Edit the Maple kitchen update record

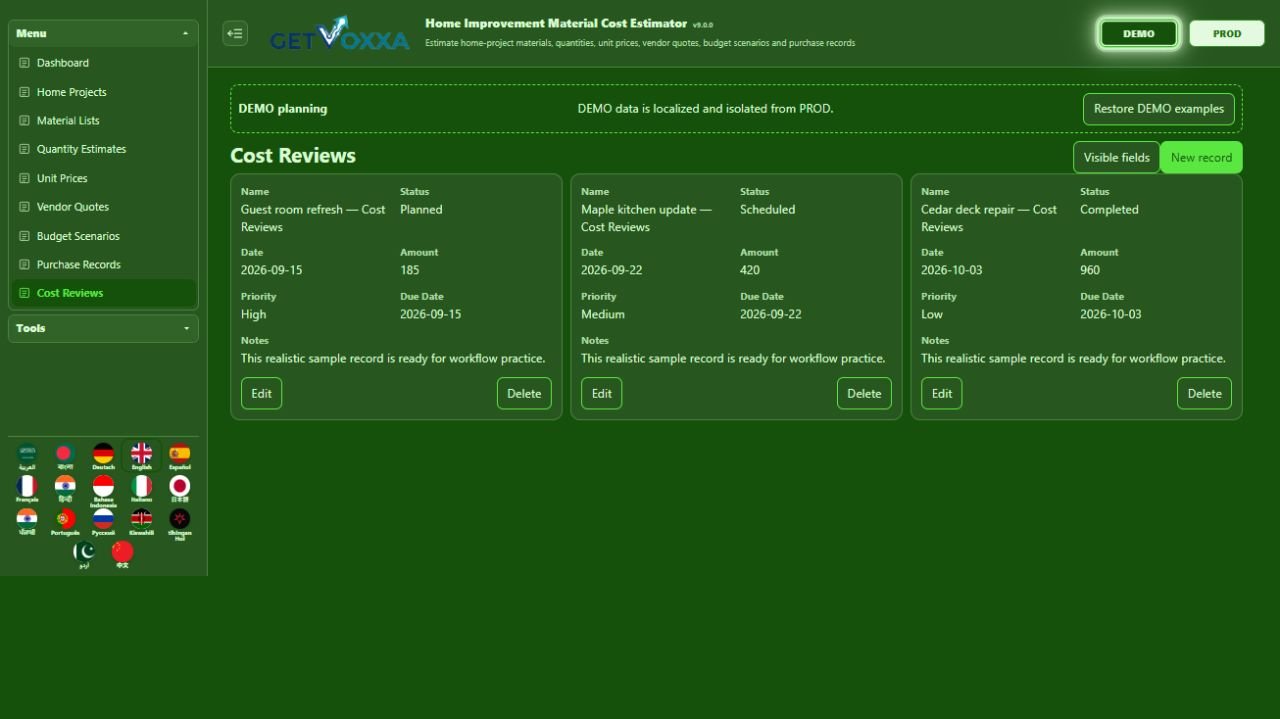click(601, 393)
